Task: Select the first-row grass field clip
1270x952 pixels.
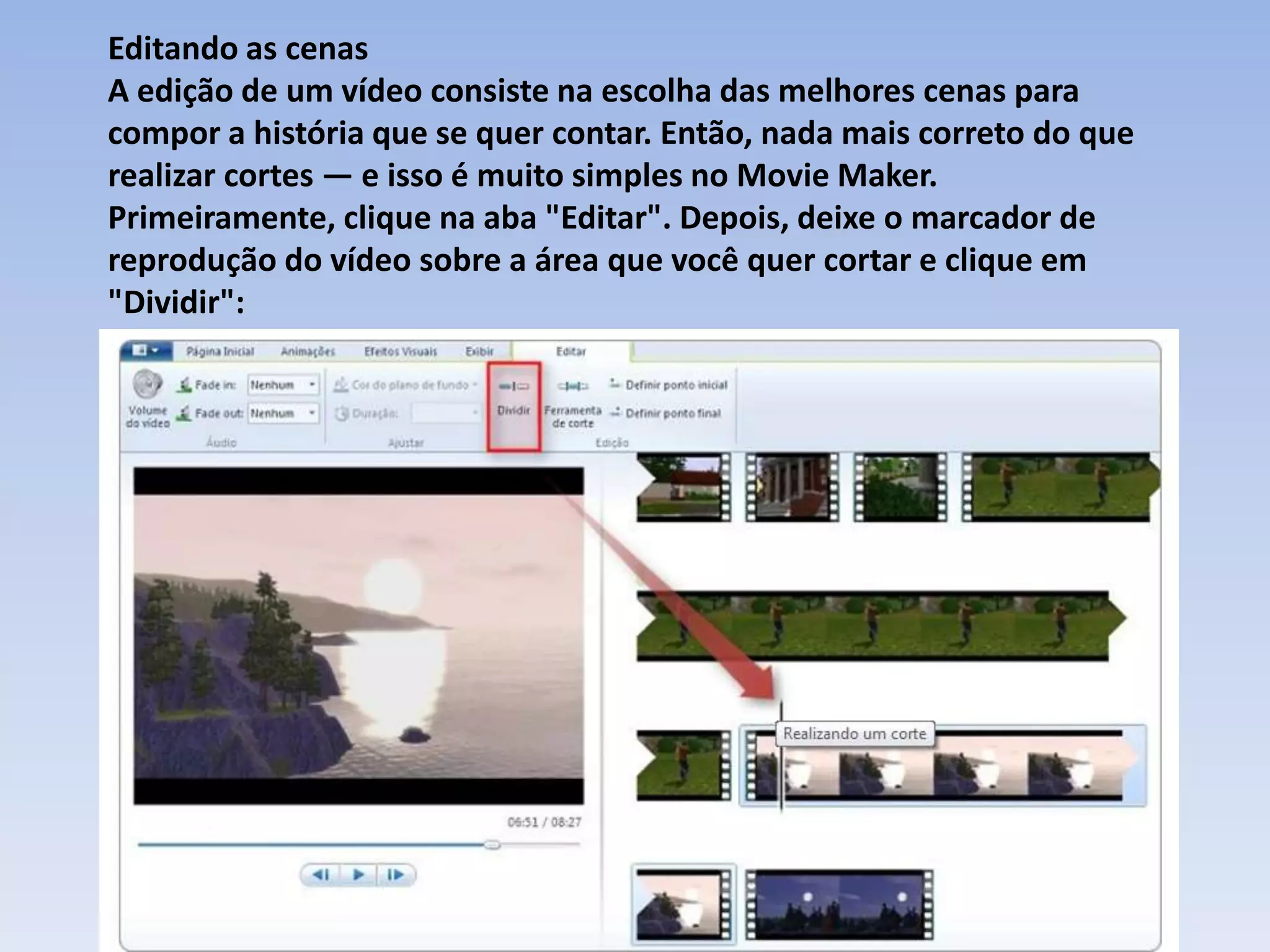Action: click(1061, 487)
